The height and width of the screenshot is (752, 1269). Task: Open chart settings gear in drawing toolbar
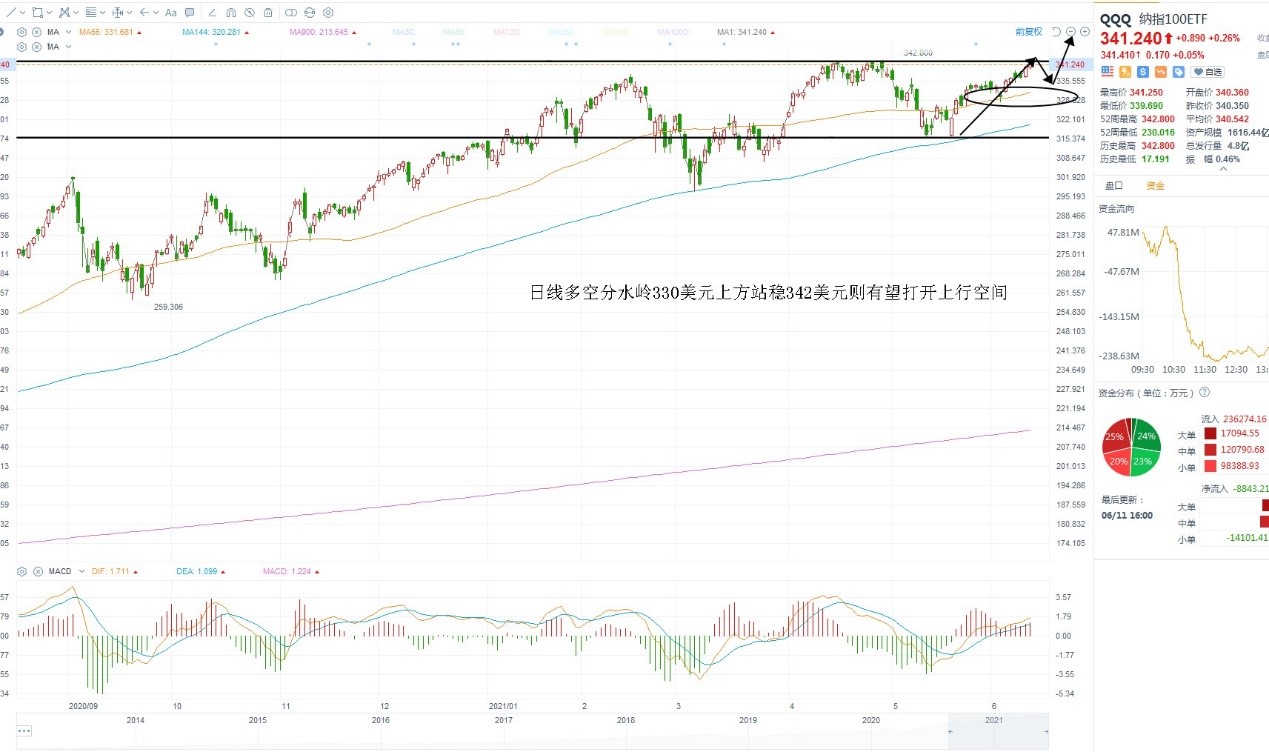[328, 13]
